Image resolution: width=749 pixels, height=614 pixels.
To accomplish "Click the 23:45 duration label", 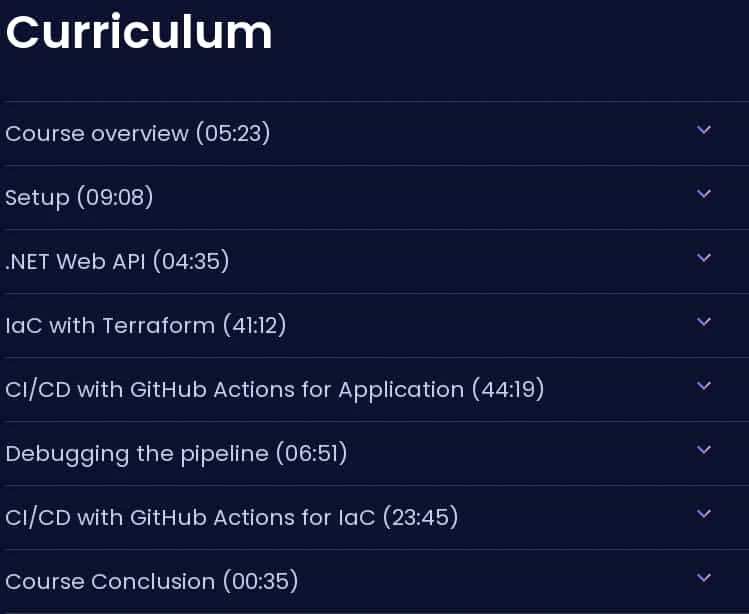I will coord(421,517).
